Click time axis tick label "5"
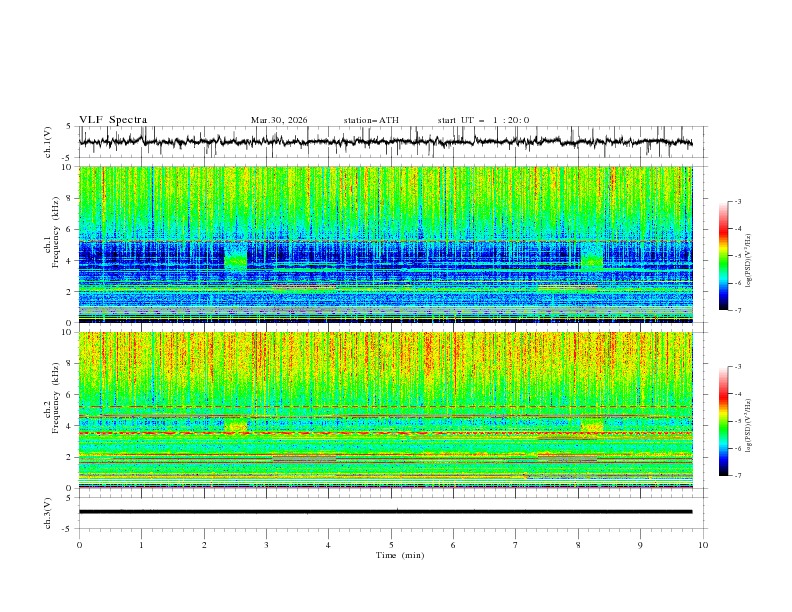This screenshot has height=612, width=792. click(391, 545)
